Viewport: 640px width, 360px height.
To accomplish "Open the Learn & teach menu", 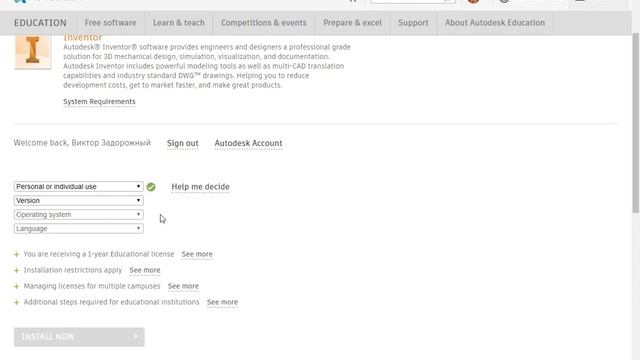I will (x=179, y=23).
